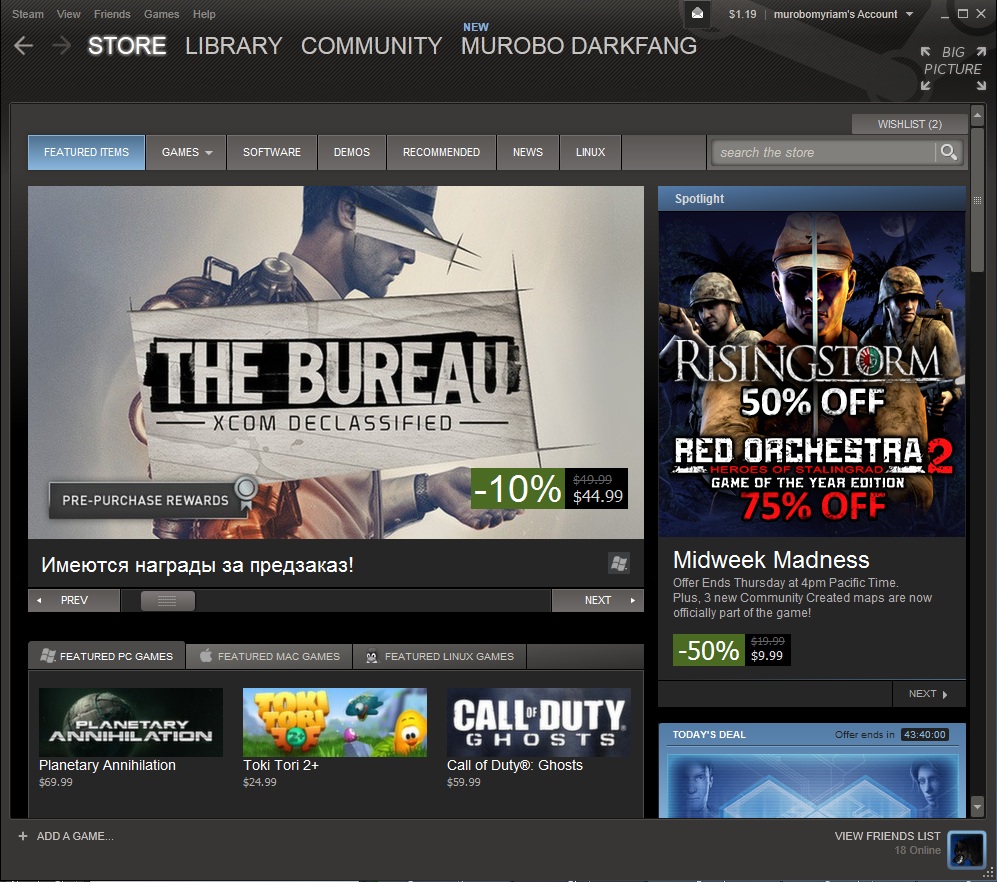Click Prev on the featured carousel
The image size is (997, 882).
coord(74,600)
